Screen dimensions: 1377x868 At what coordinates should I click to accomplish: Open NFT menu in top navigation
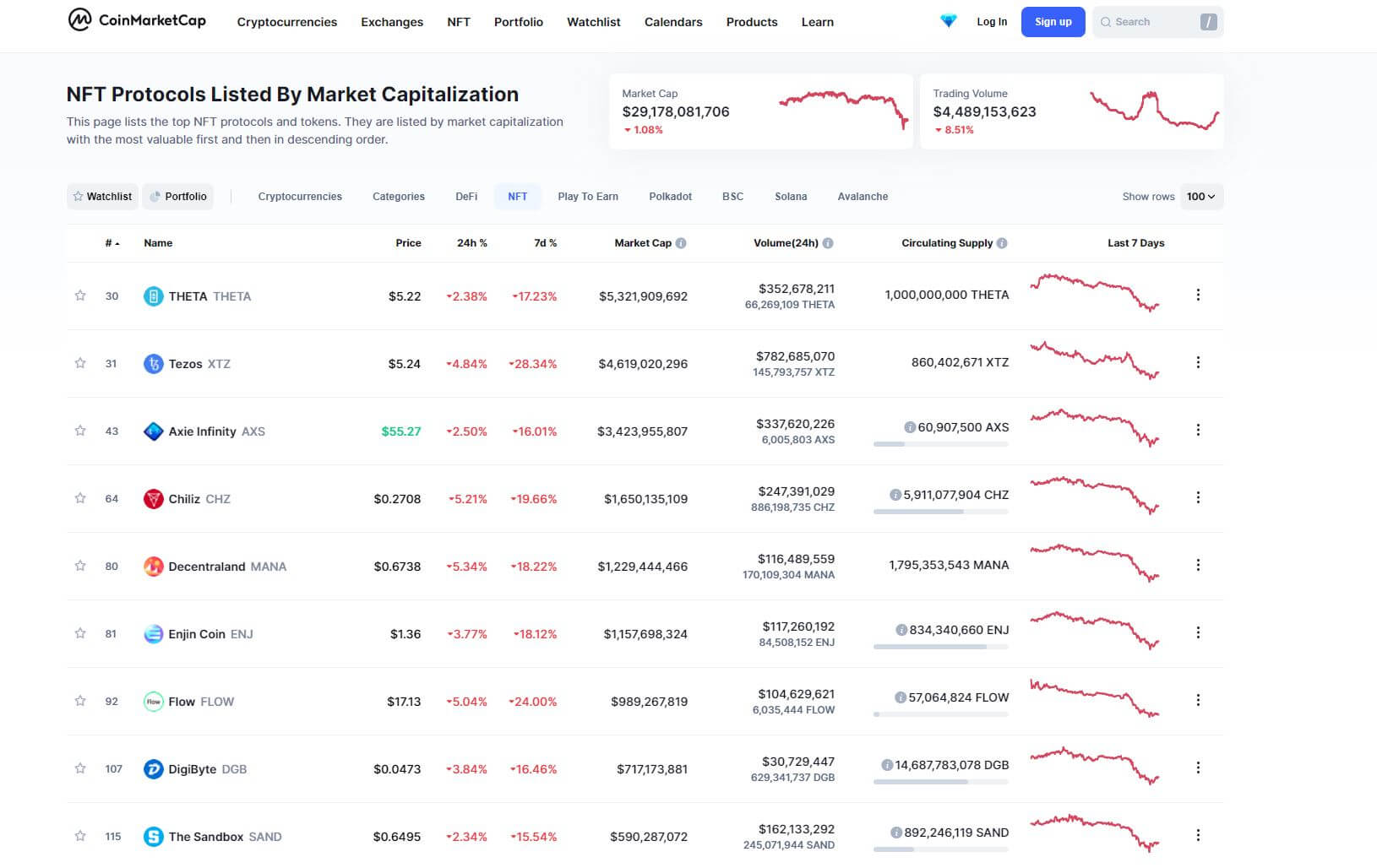tap(459, 22)
